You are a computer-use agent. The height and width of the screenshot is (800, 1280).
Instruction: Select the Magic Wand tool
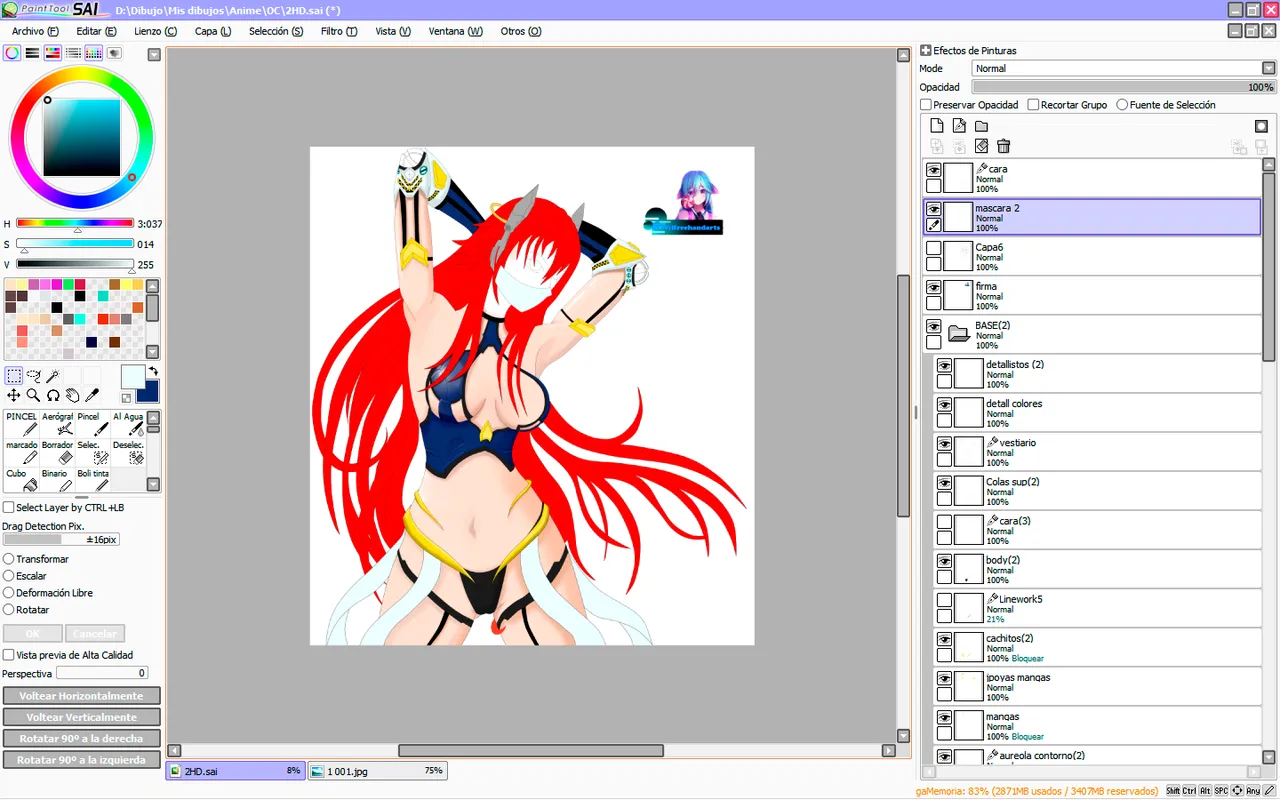52,376
